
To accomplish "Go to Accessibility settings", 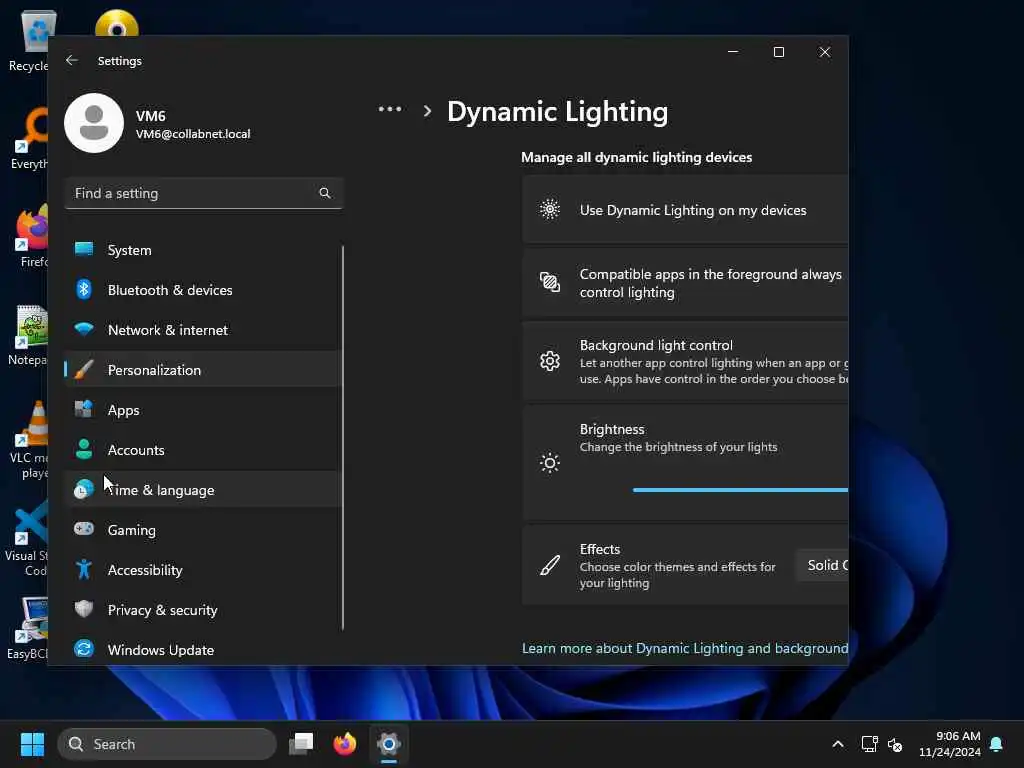I will 203,569.
